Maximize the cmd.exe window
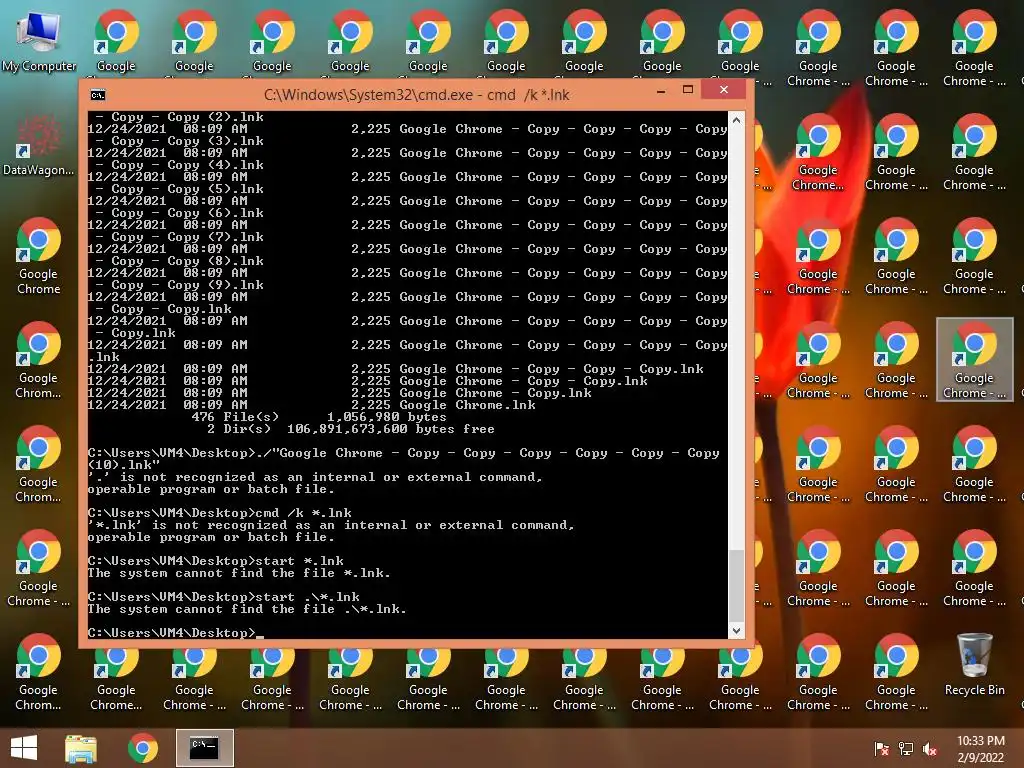Screen dimensions: 1024x768 tap(688, 89)
